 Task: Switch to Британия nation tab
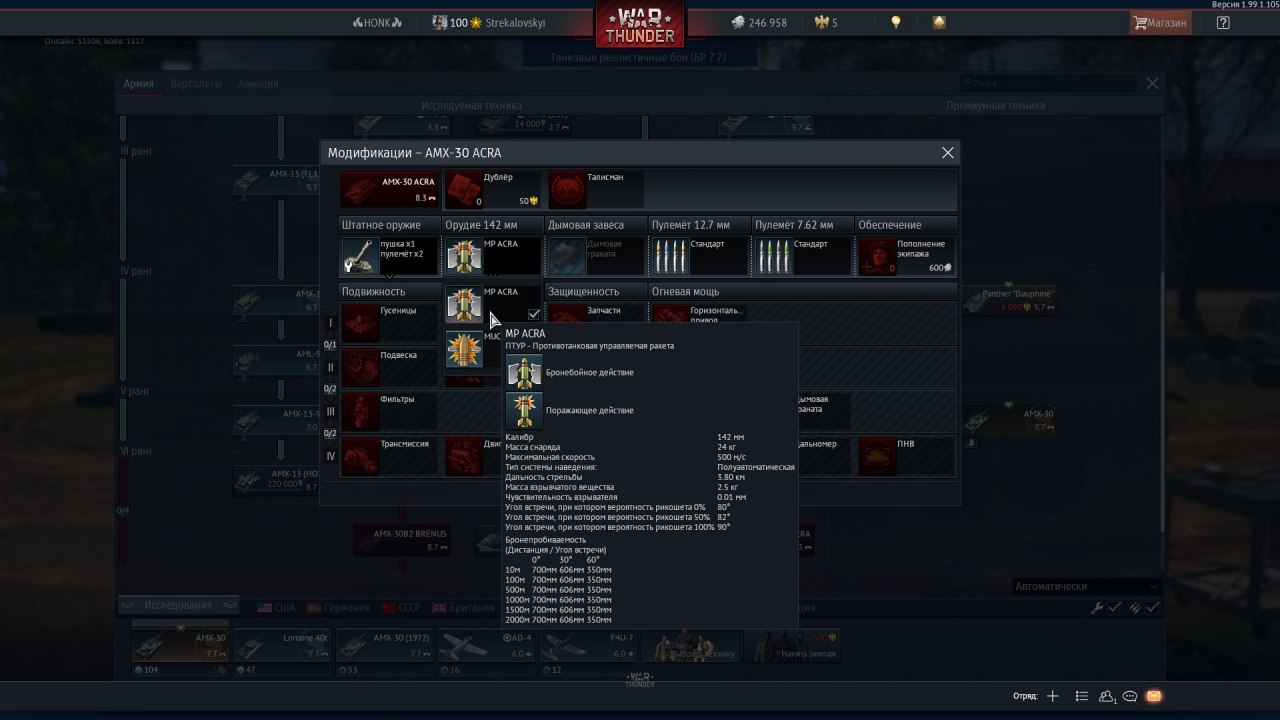click(x=463, y=607)
